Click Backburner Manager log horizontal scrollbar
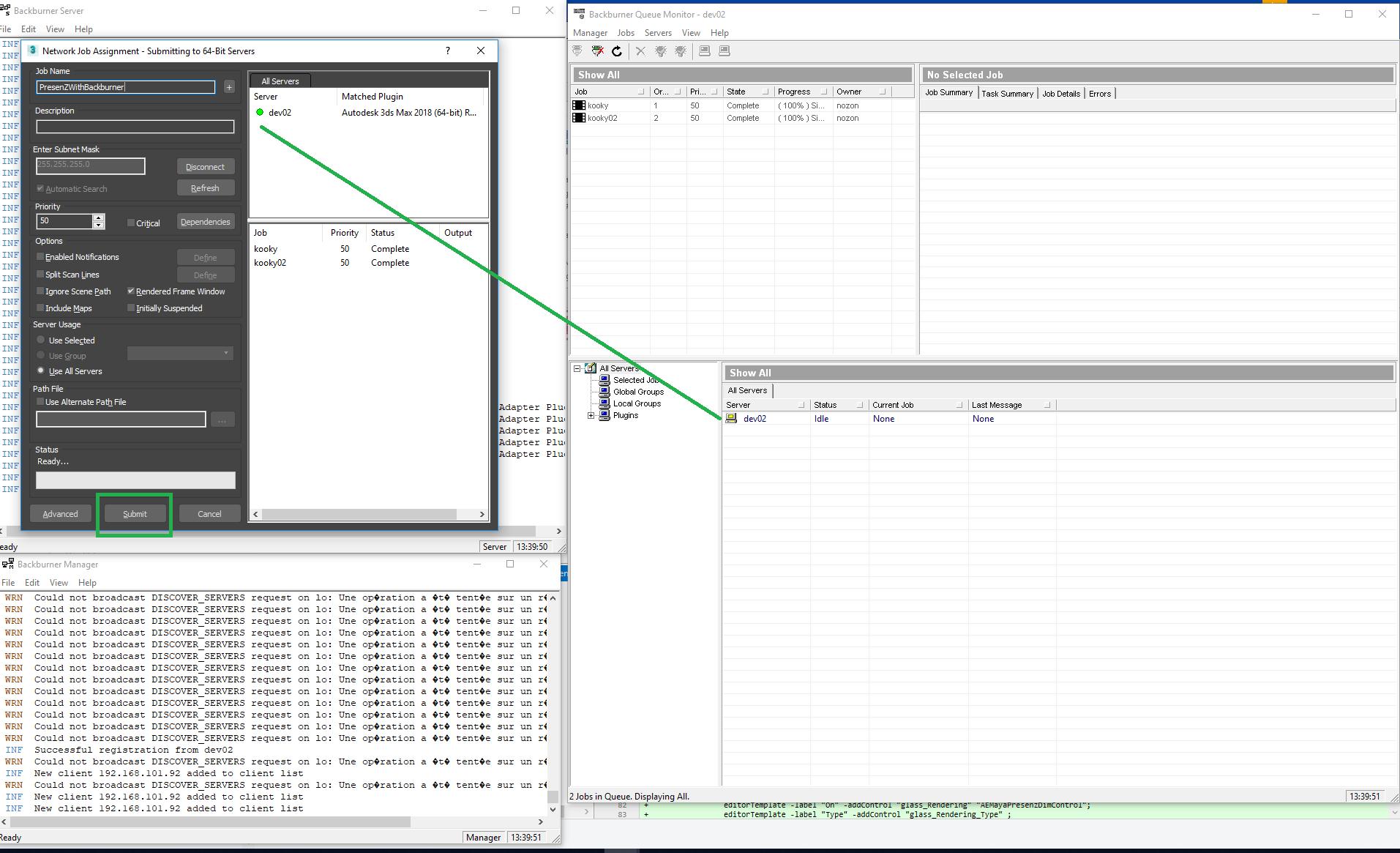This screenshot has width=1400, height=853. 211,822
